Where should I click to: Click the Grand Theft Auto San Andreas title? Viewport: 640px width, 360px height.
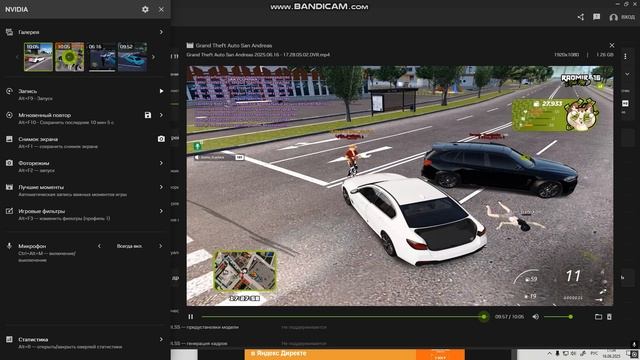pos(234,45)
